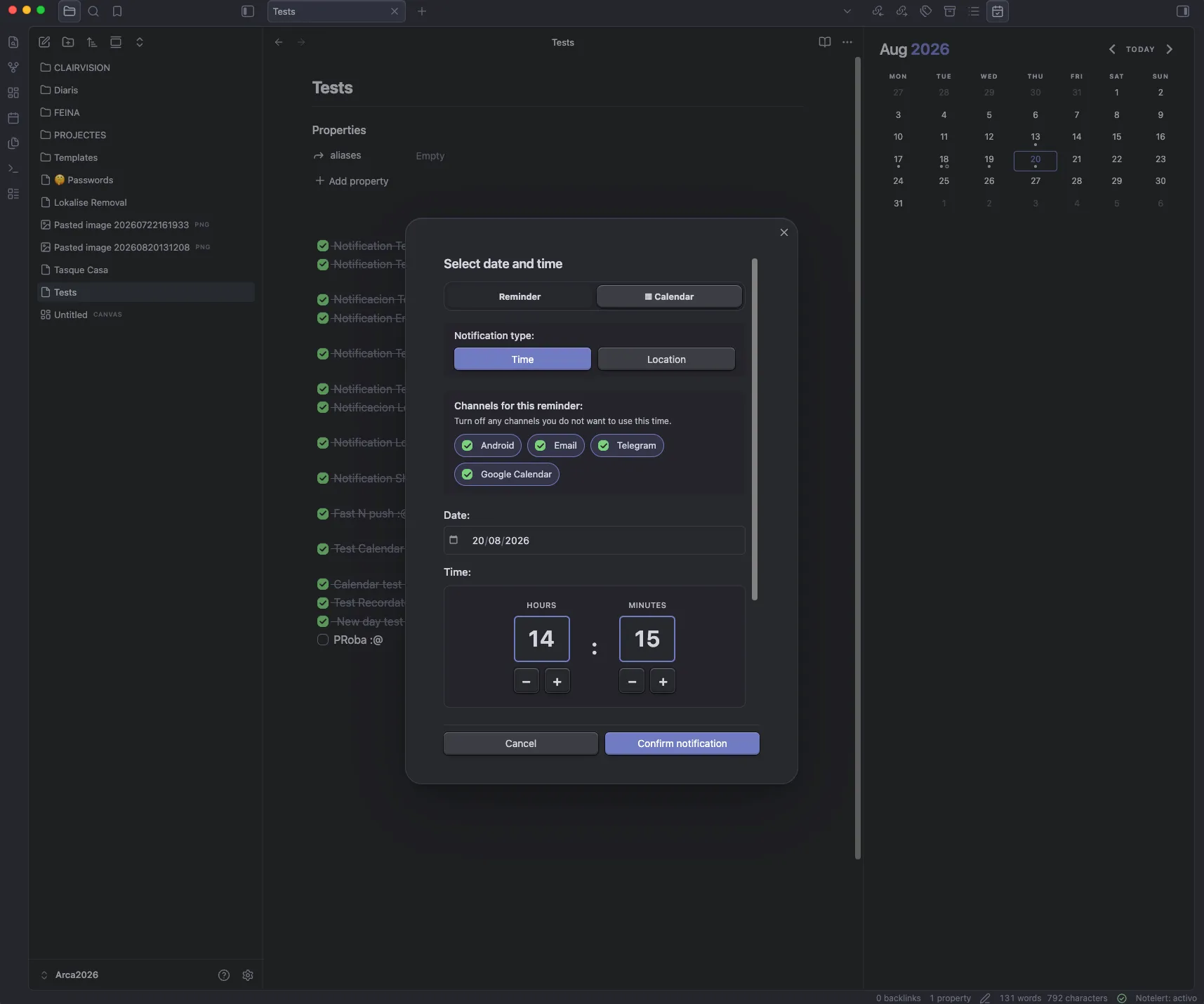Image resolution: width=1204 pixels, height=1004 pixels.
Task: Uncheck the Test Calendar task
Action: click(323, 549)
